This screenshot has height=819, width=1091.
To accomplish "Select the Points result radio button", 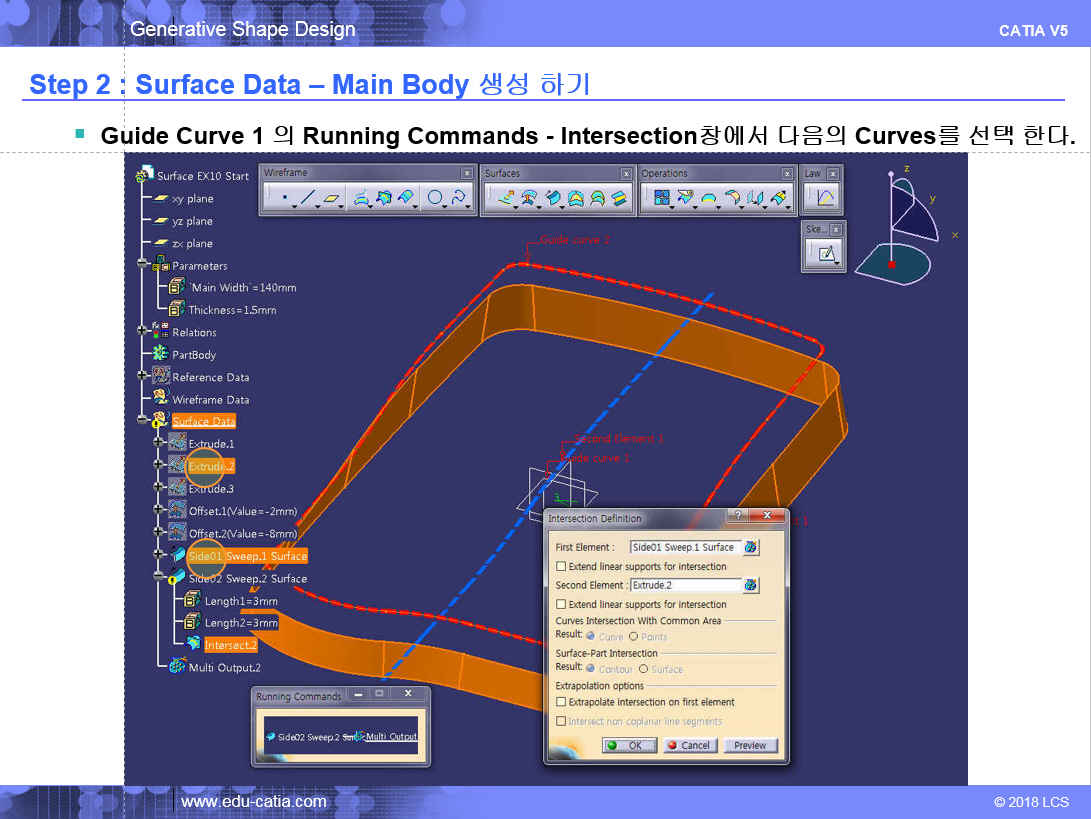I will coord(633,636).
